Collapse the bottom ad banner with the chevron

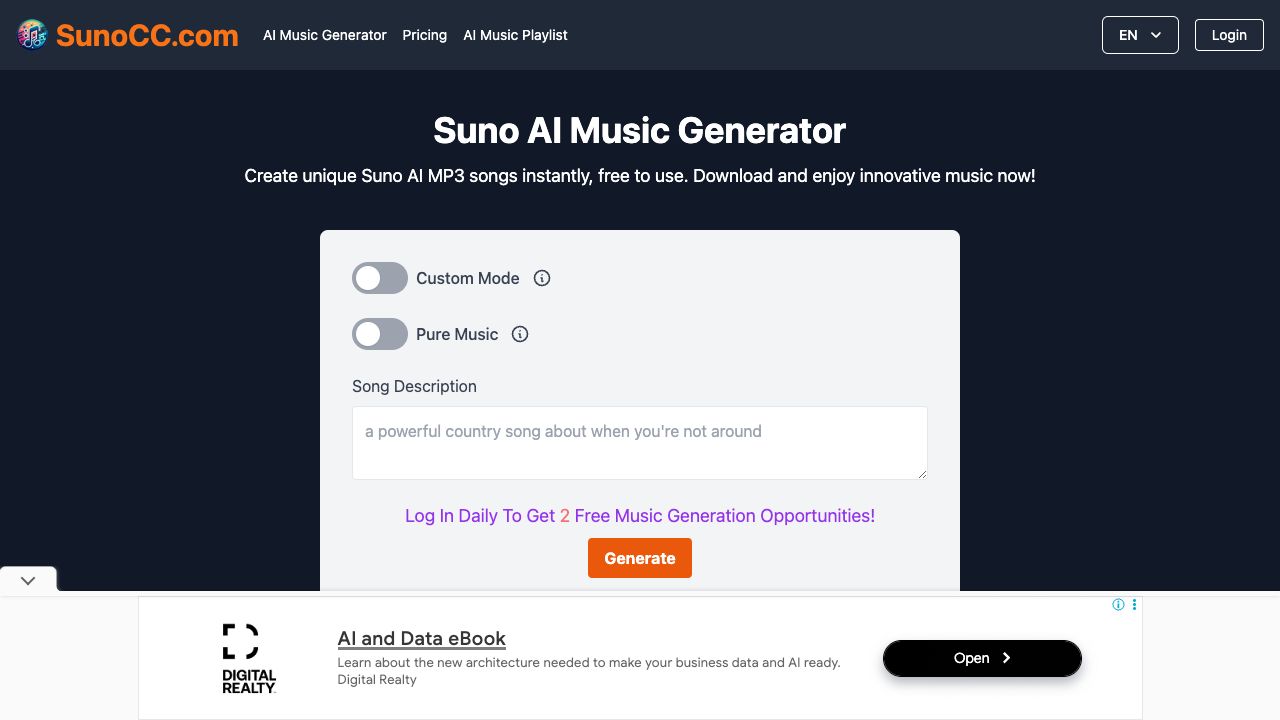click(x=28, y=580)
